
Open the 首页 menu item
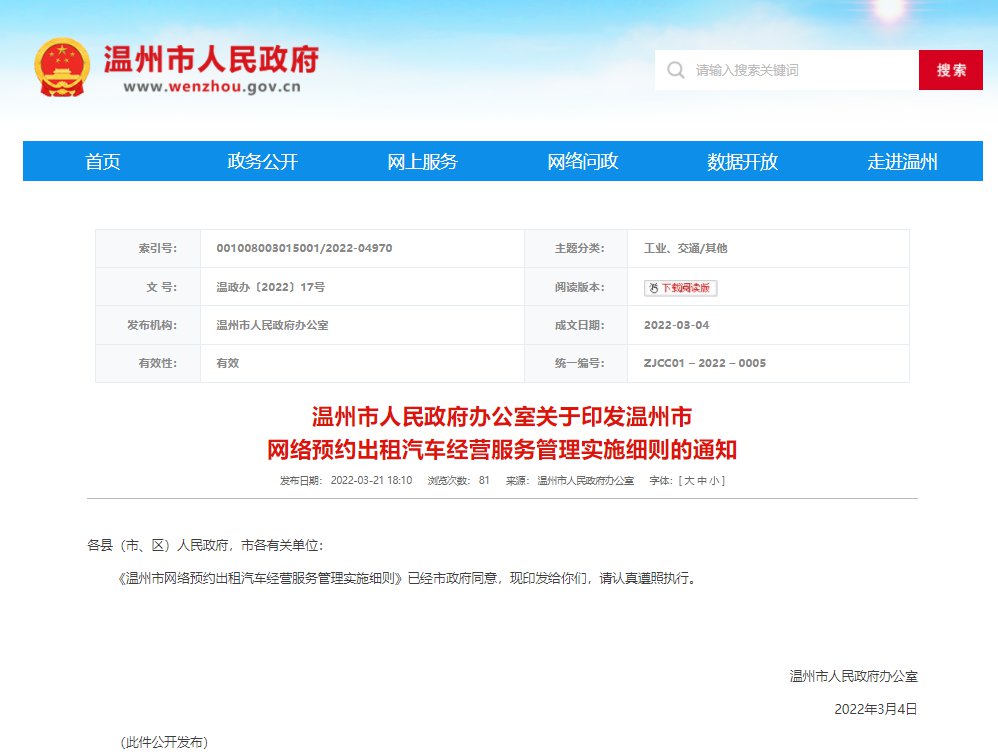point(102,162)
